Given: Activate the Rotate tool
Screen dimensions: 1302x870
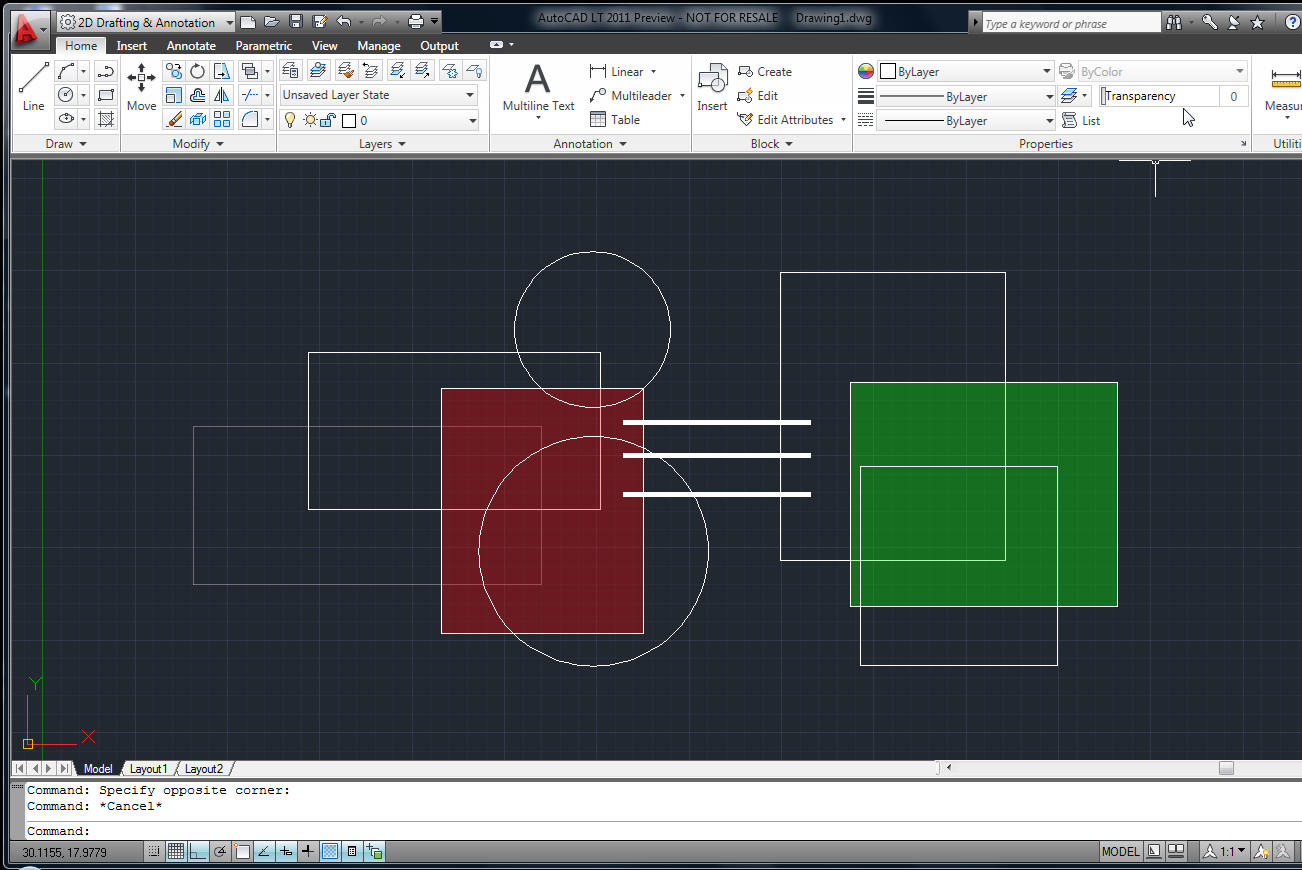Looking at the screenshot, I should [196, 71].
